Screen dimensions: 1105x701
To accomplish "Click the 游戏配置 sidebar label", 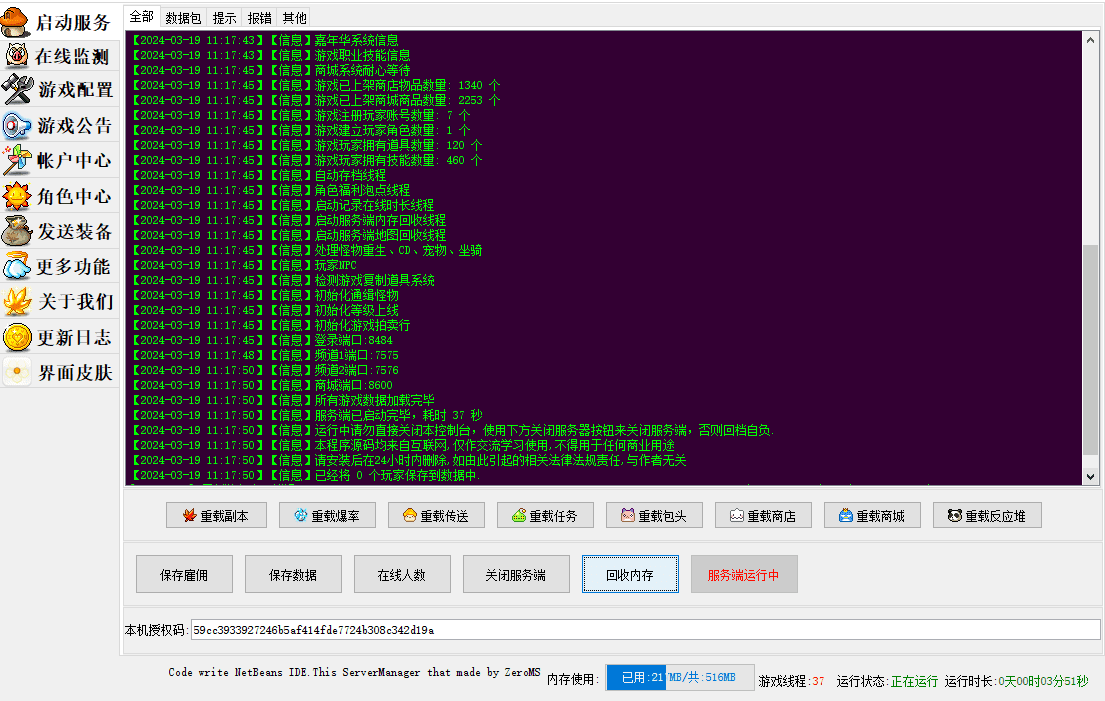I will tap(75, 90).
